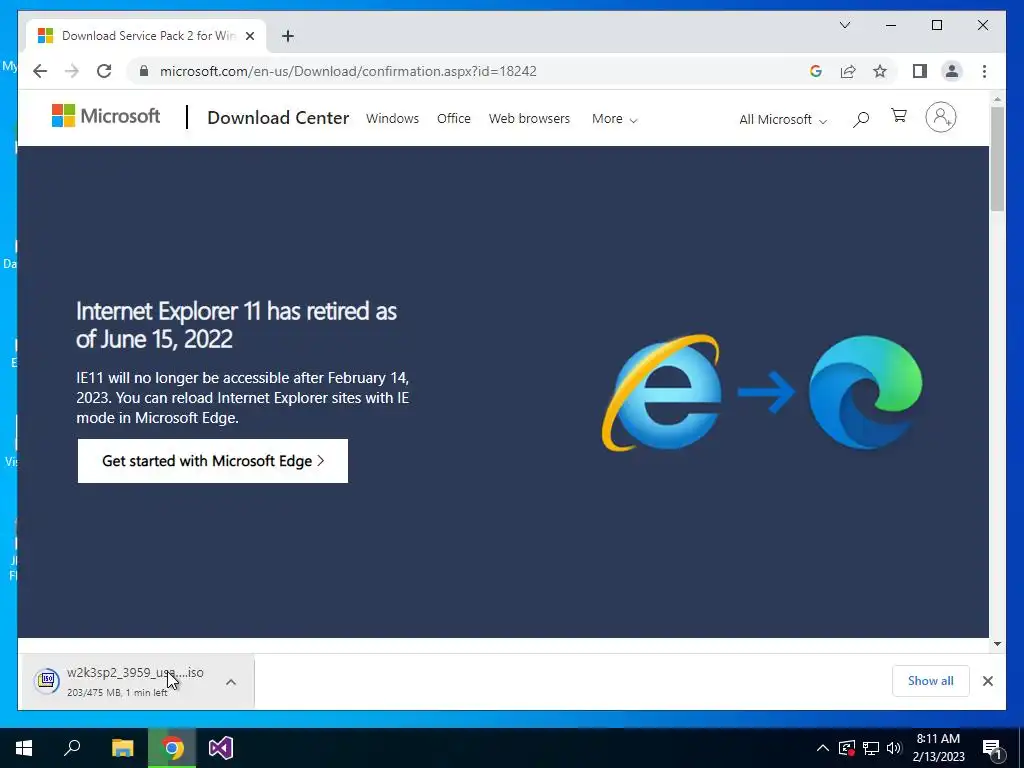Launch Visual Studio from taskbar
Viewport: 1024px width, 768px height.
coord(221,748)
